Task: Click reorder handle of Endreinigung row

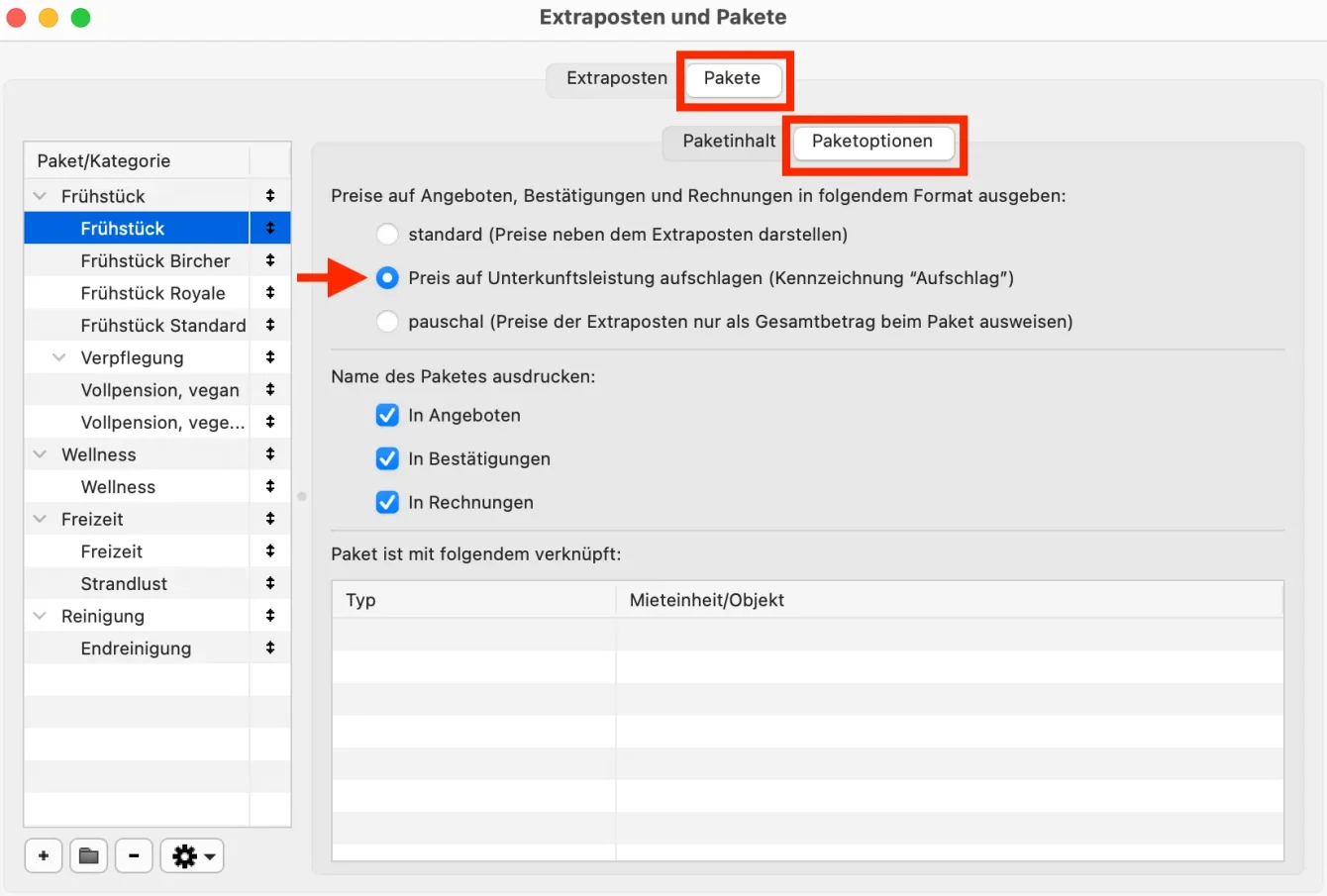Action: coord(270,648)
